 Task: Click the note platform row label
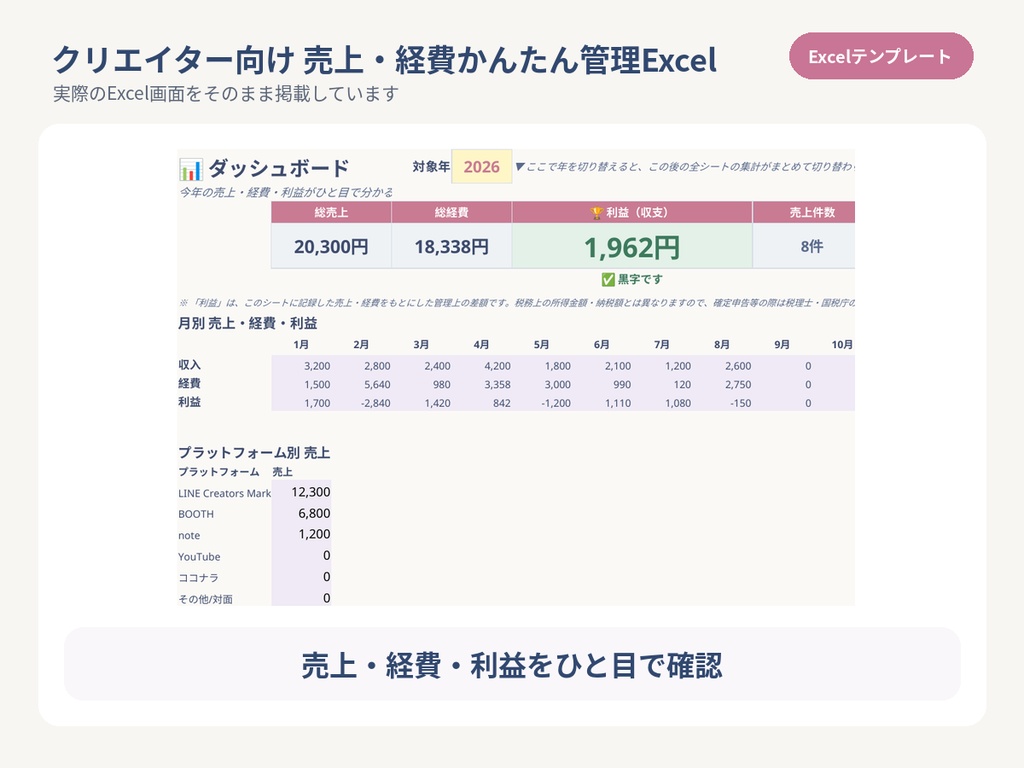(189, 536)
